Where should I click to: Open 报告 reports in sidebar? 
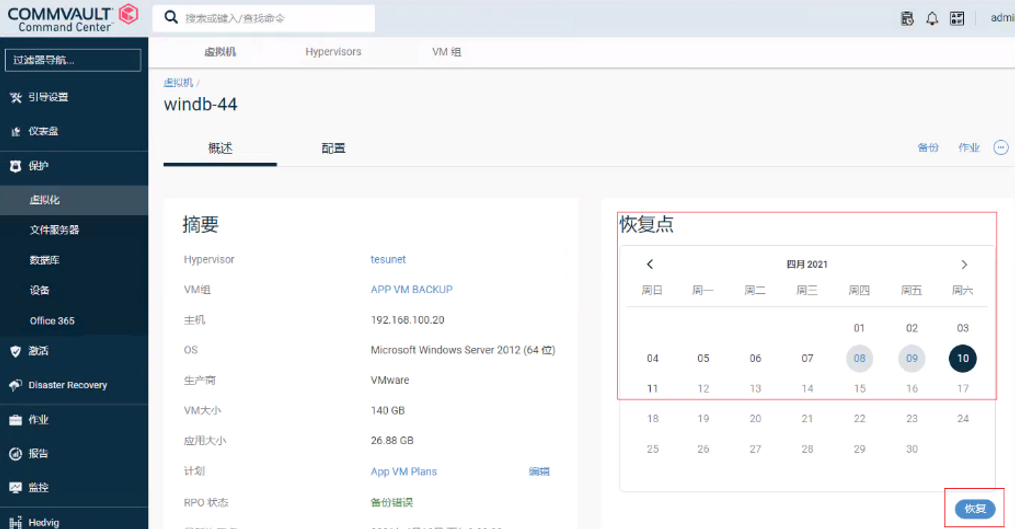coord(38,453)
